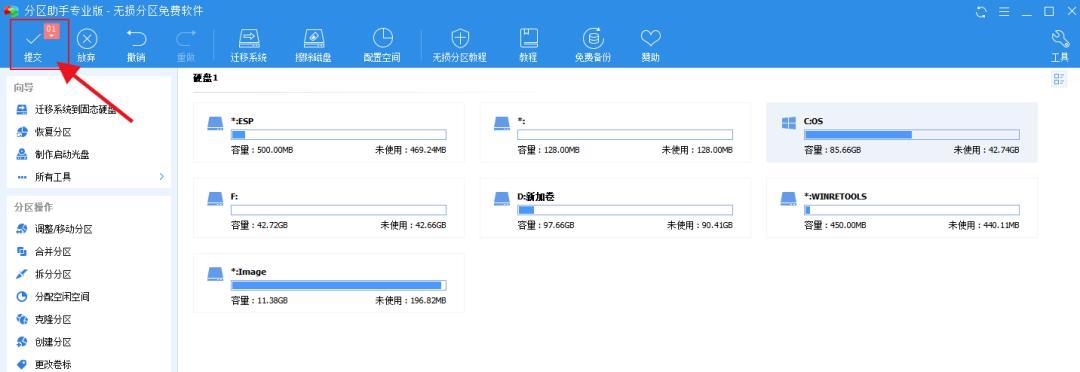Select the C:OS partition card
Screen dimensions: 1080x372
pyautogui.click(x=902, y=132)
